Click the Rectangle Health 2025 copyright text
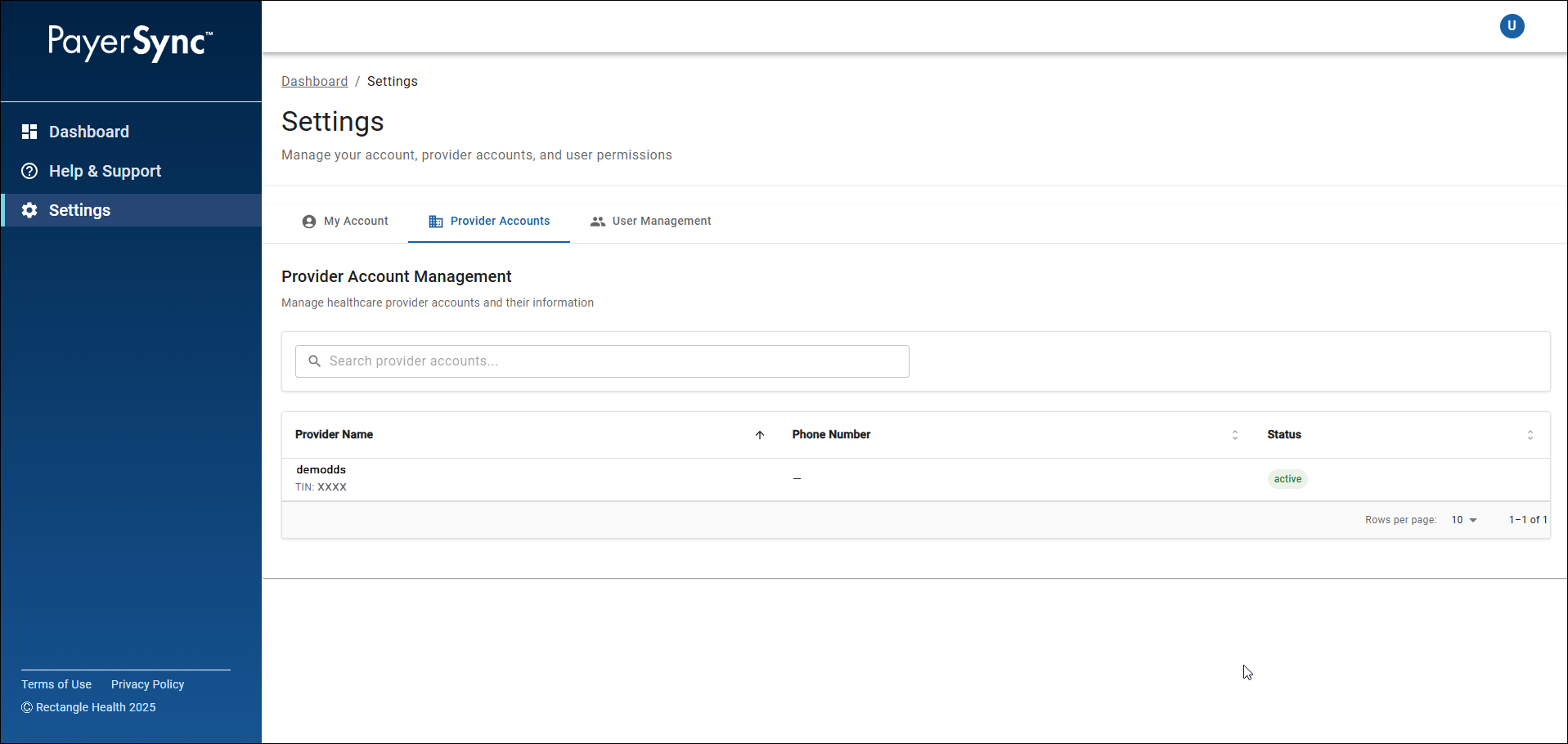 [88, 707]
